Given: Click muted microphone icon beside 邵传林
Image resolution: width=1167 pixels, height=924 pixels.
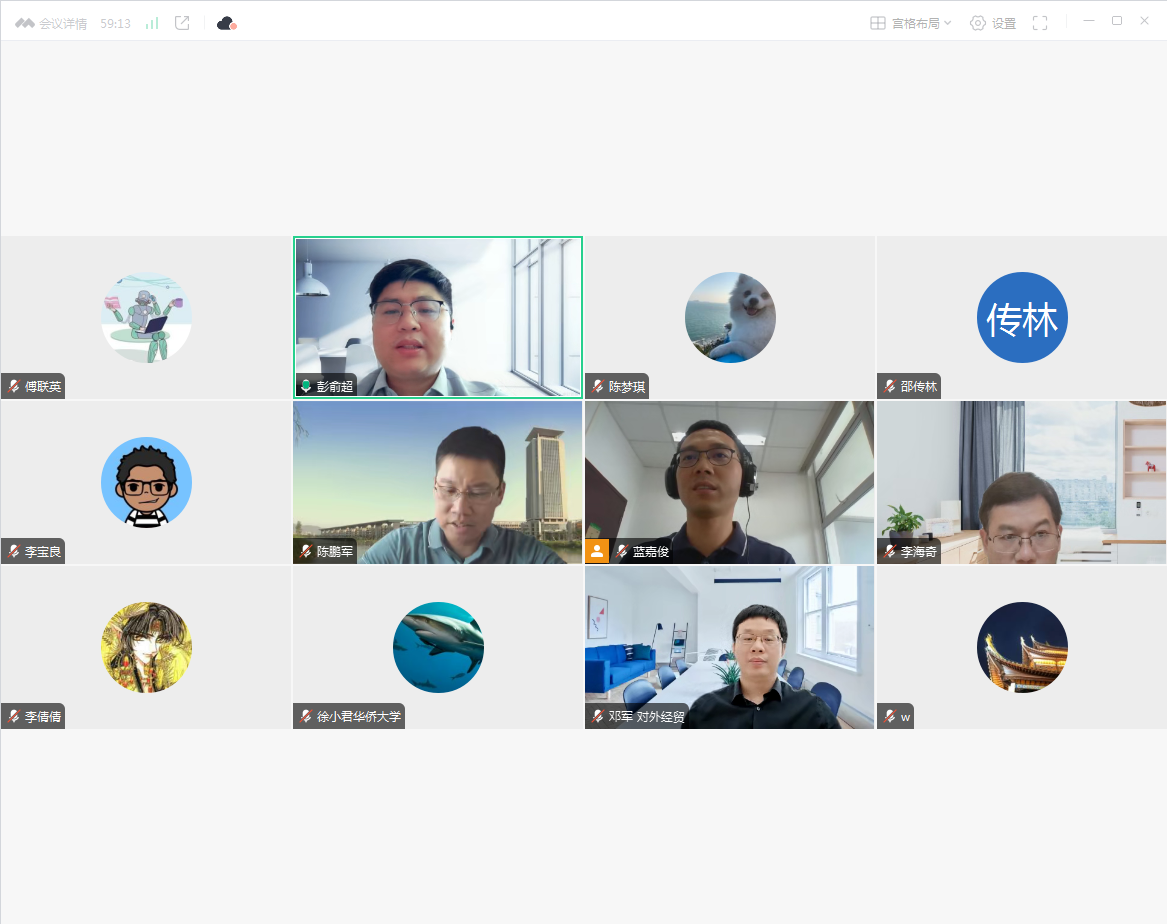Looking at the screenshot, I should (889, 386).
